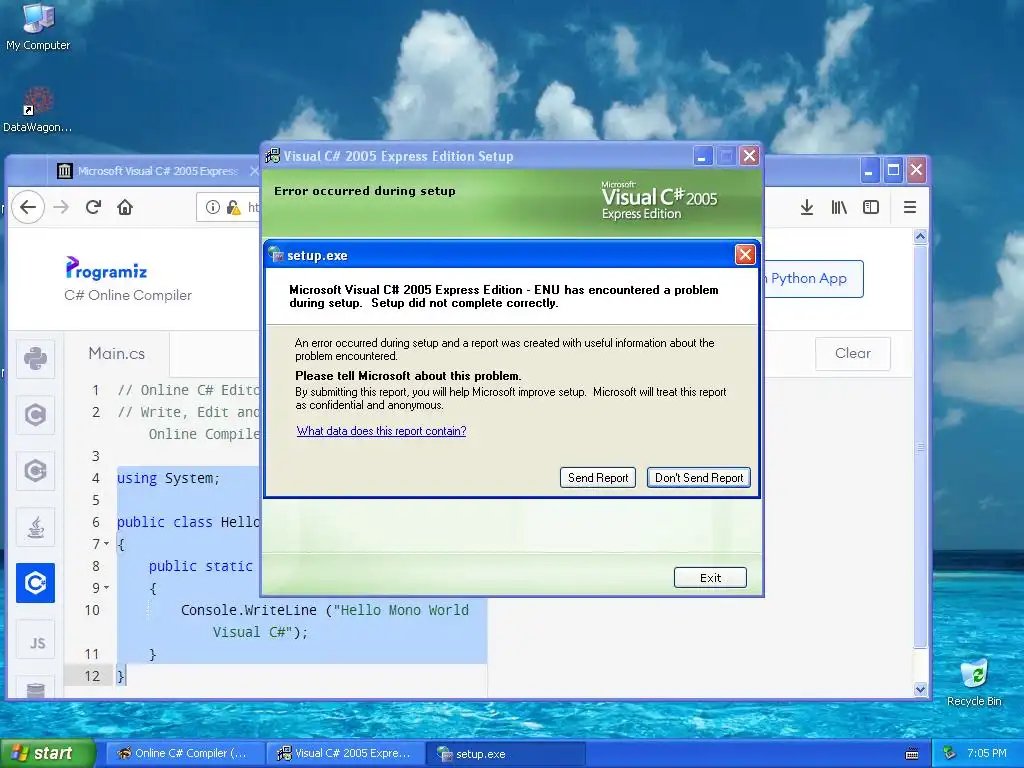
Task: Switch to setup.exe taskbar item
Action: coord(507,753)
